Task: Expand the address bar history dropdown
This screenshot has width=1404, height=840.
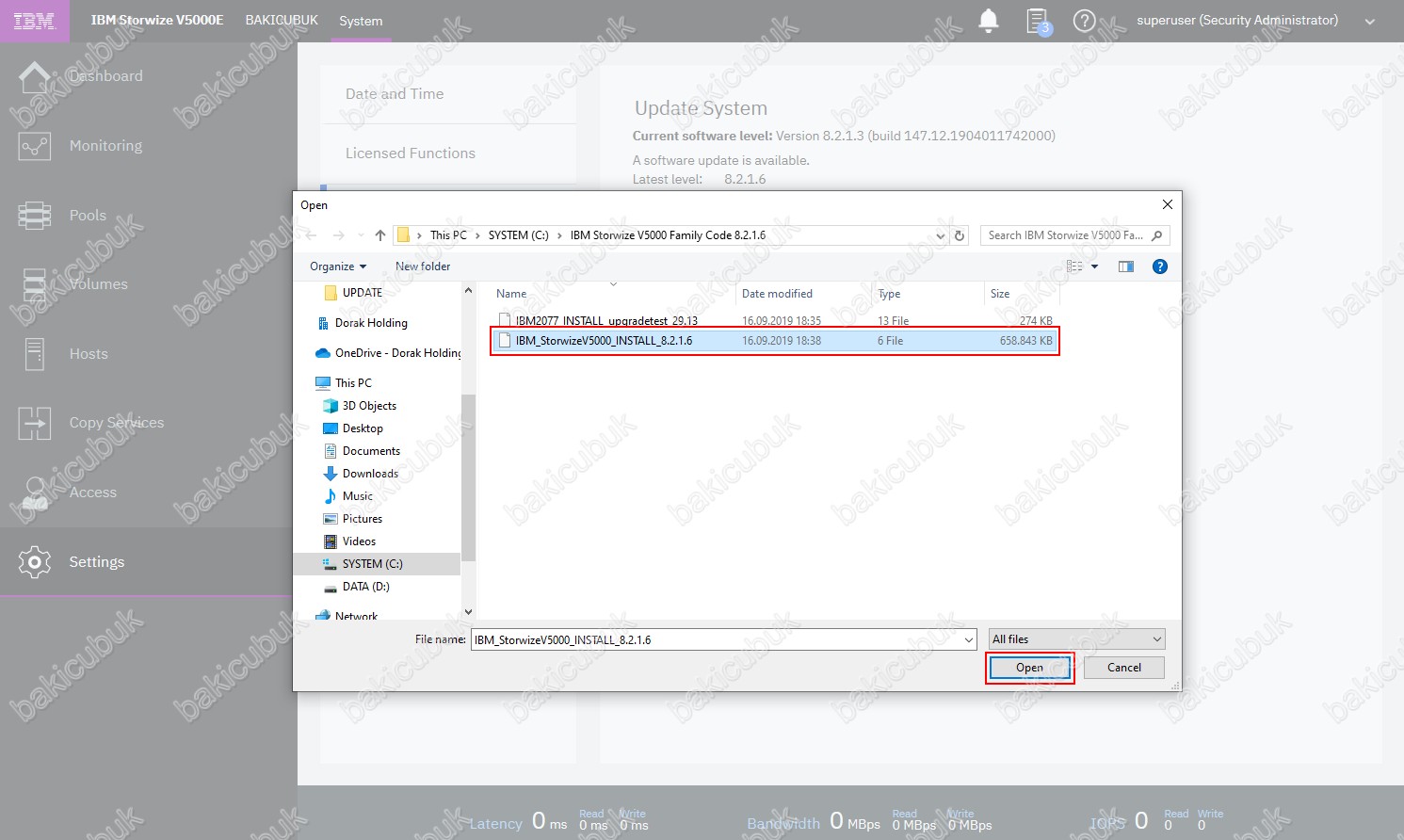Action: pyautogui.click(x=941, y=235)
